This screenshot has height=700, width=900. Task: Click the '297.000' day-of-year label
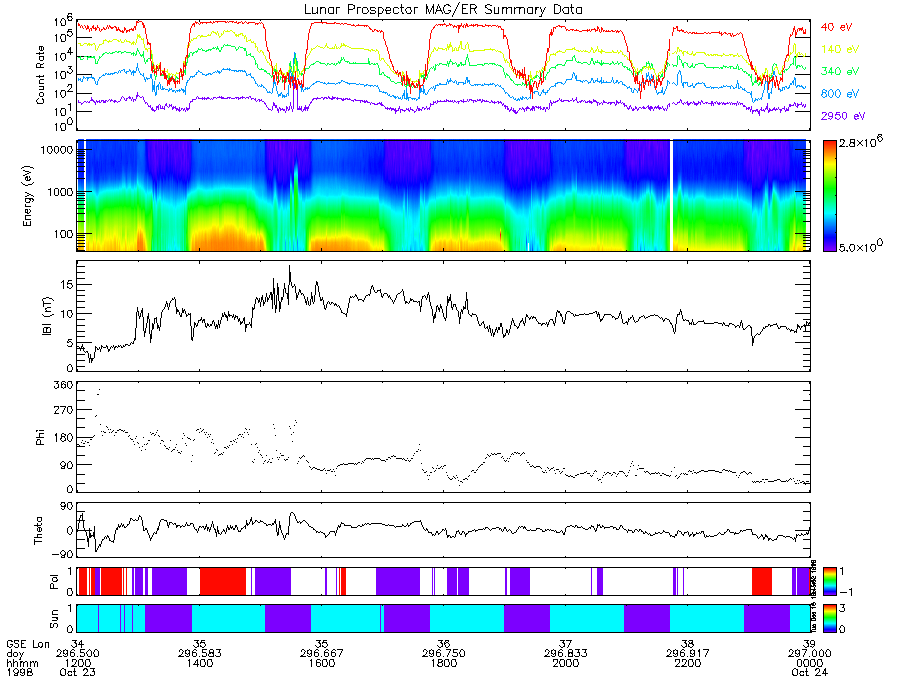[x=809, y=654]
